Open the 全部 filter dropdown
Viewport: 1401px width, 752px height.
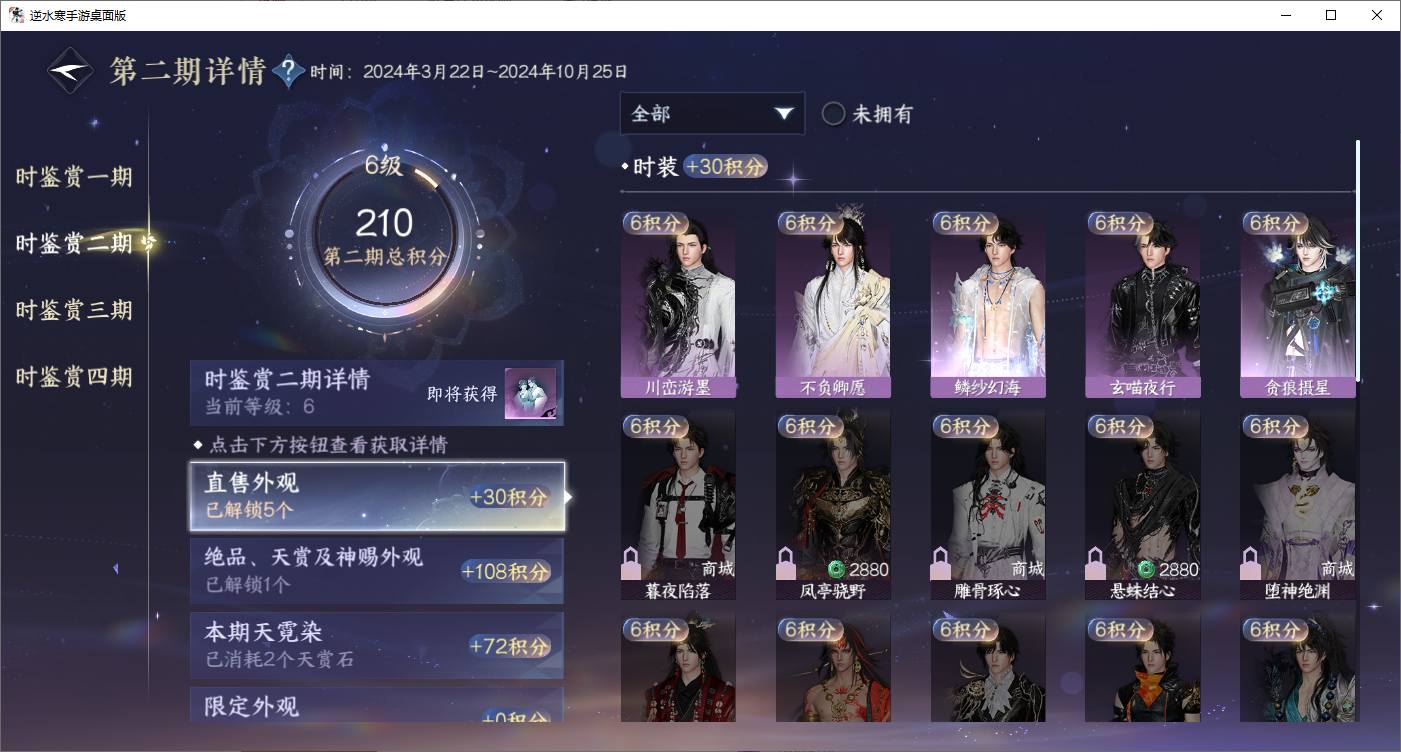click(712, 114)
